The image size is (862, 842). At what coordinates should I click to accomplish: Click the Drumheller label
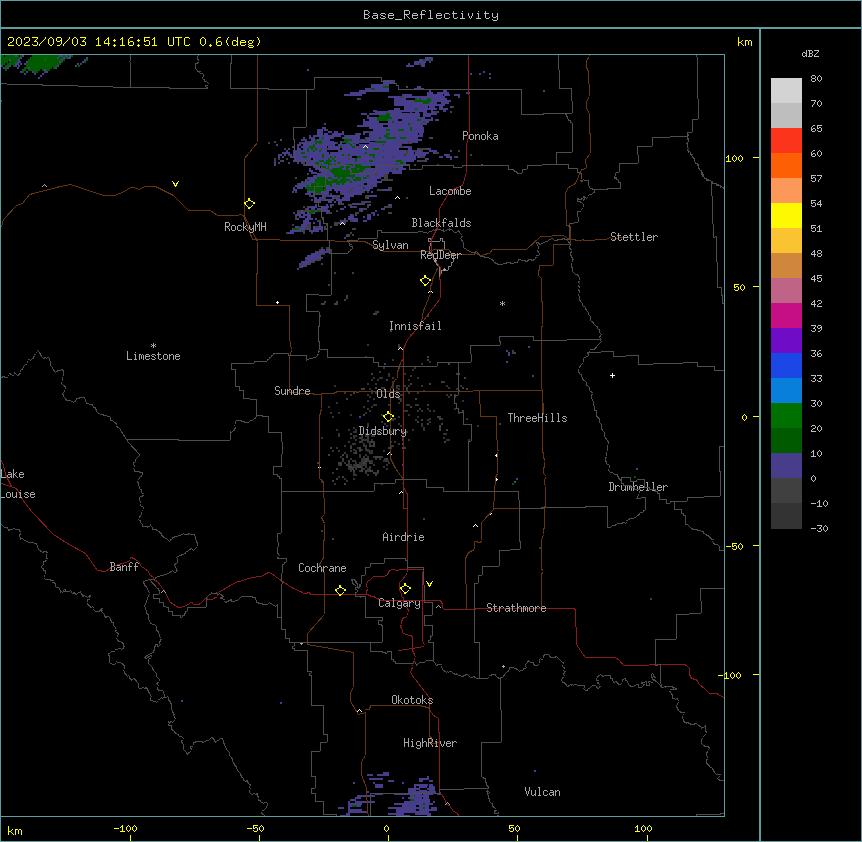(x=638, y=487)
